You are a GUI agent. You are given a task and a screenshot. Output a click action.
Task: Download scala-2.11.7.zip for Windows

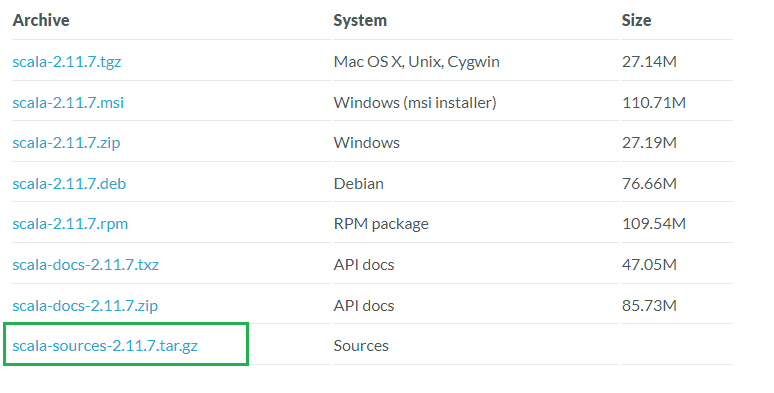(x=66, y=143)
